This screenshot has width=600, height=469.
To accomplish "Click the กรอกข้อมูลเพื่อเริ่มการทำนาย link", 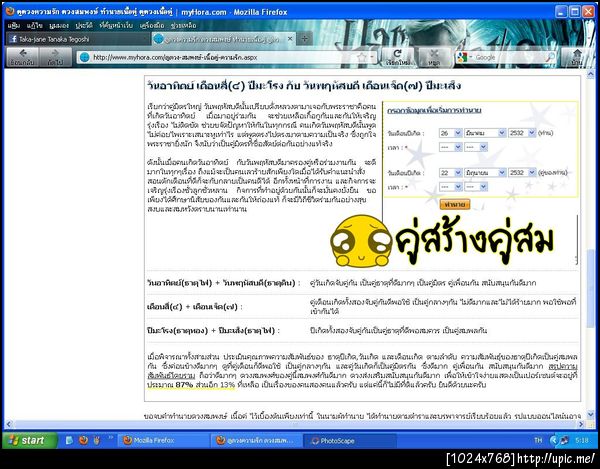I will pos(434,111).
